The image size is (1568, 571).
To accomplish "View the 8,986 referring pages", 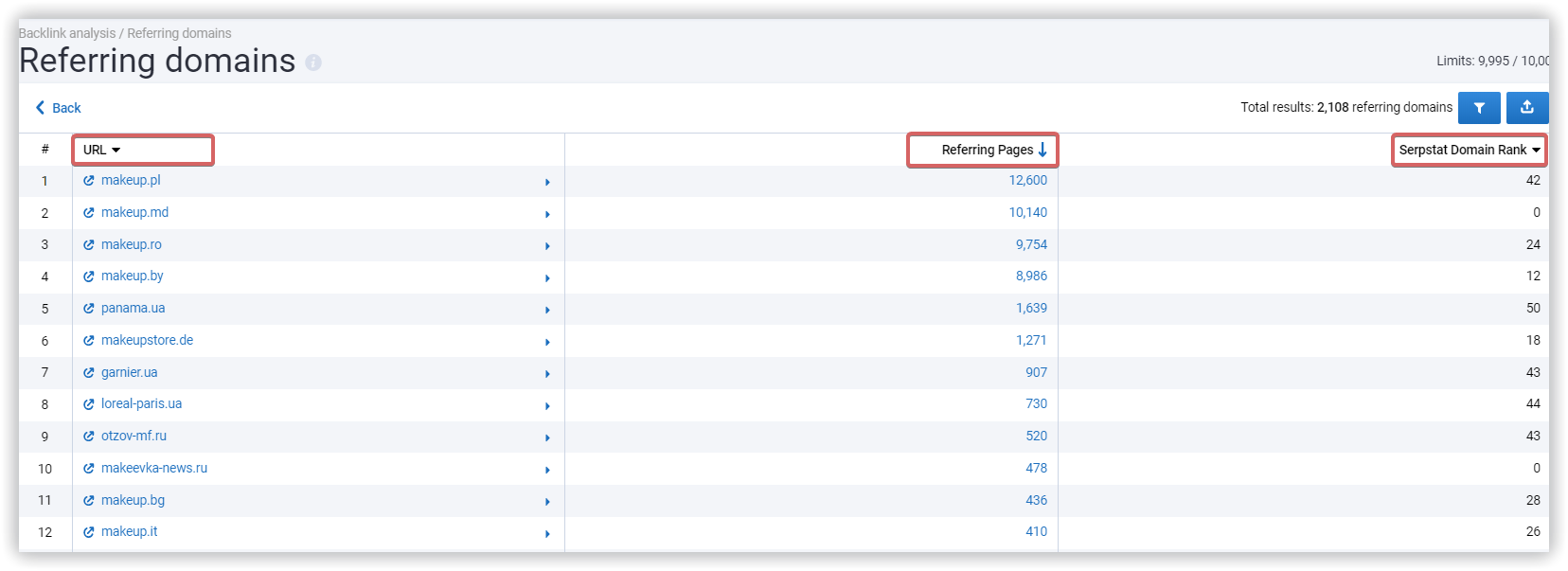I will click(1032, 277).
